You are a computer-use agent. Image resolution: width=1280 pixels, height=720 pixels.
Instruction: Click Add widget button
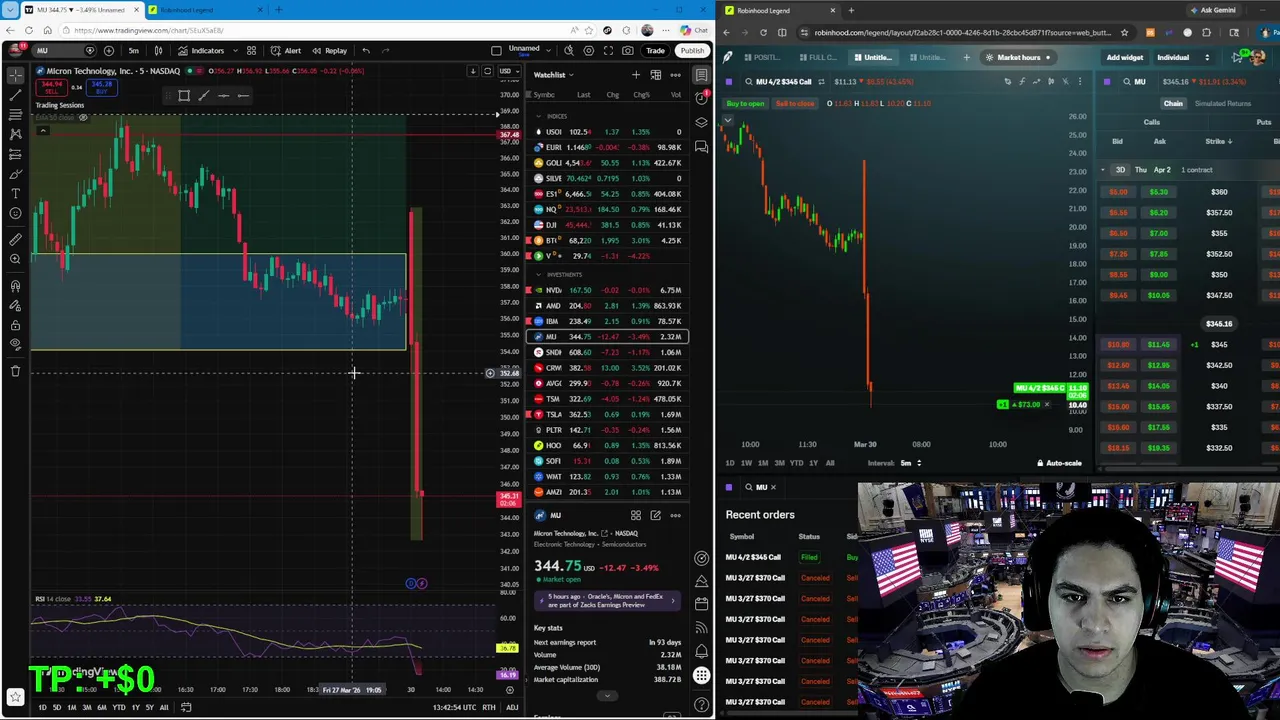coord(1125,57)
